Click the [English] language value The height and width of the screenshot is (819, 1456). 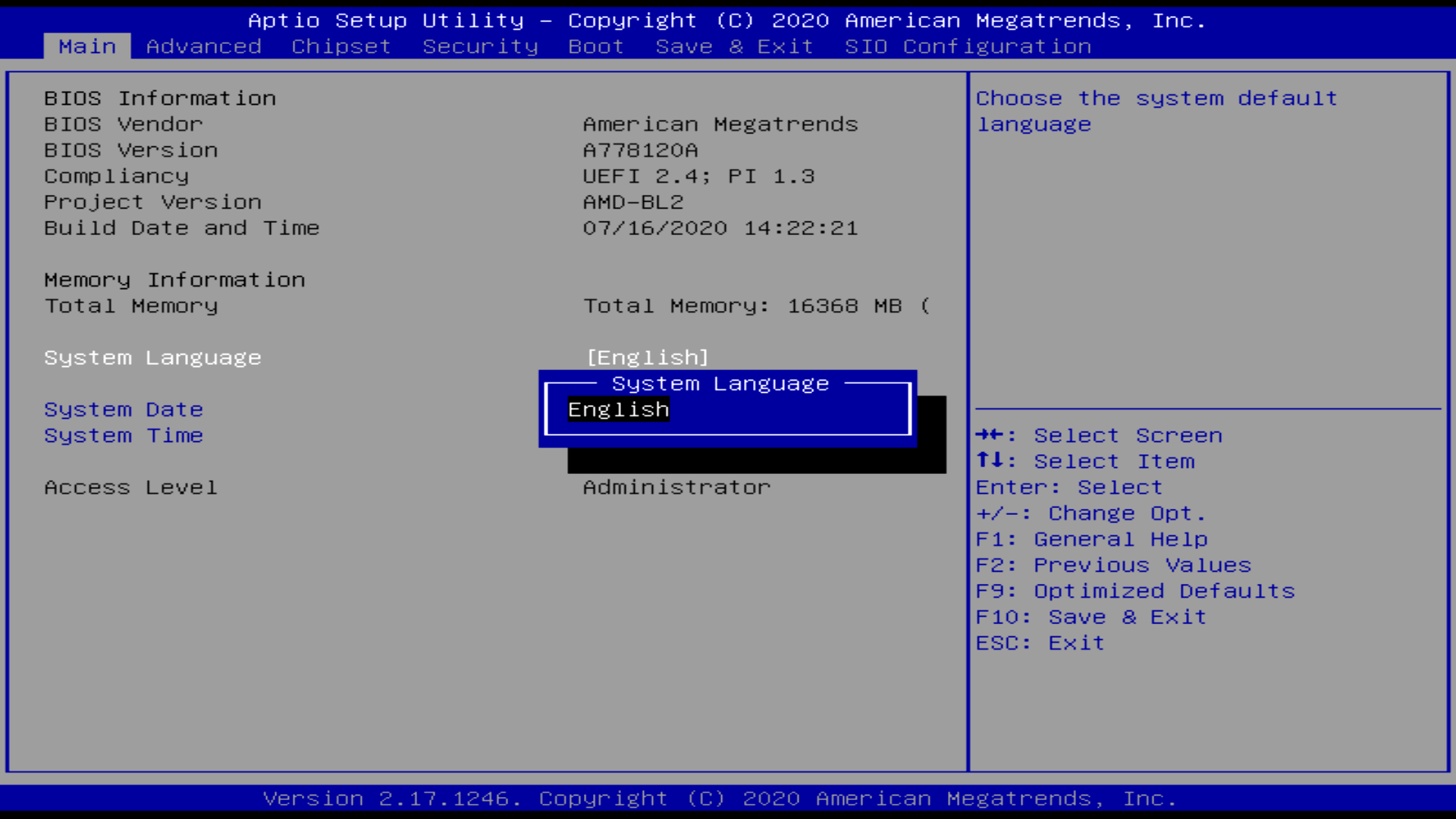(648, 357)
